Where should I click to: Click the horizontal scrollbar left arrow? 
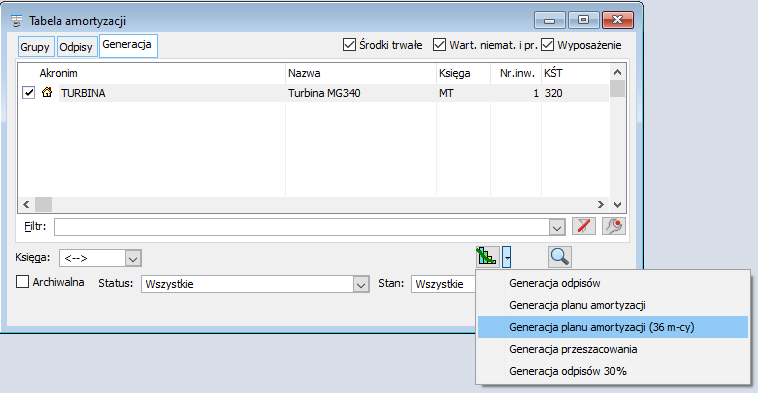coord(26,204)
